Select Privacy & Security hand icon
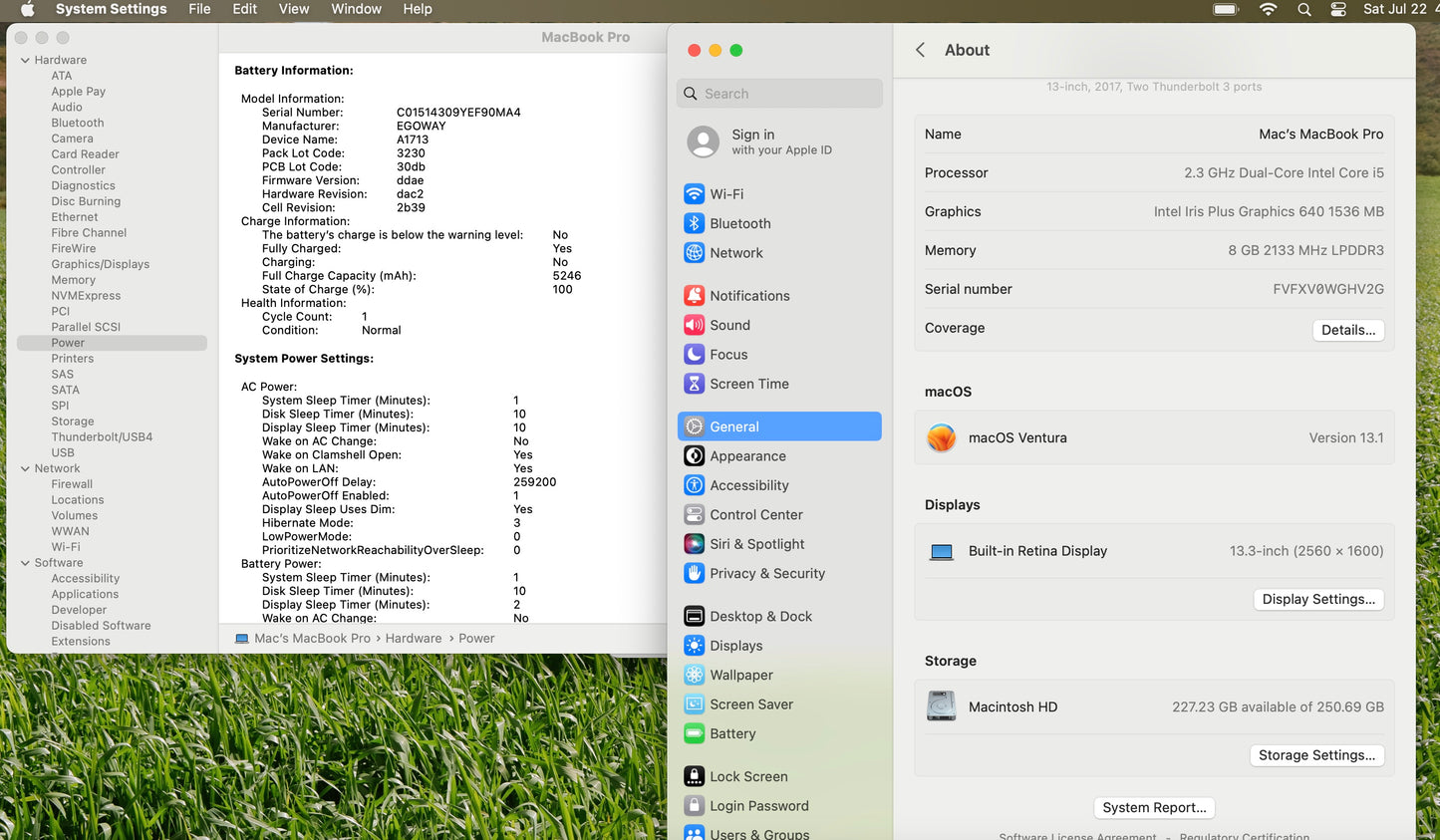Image resolution: width=1440 pixels, height=840 pixels. coord(695,573)
